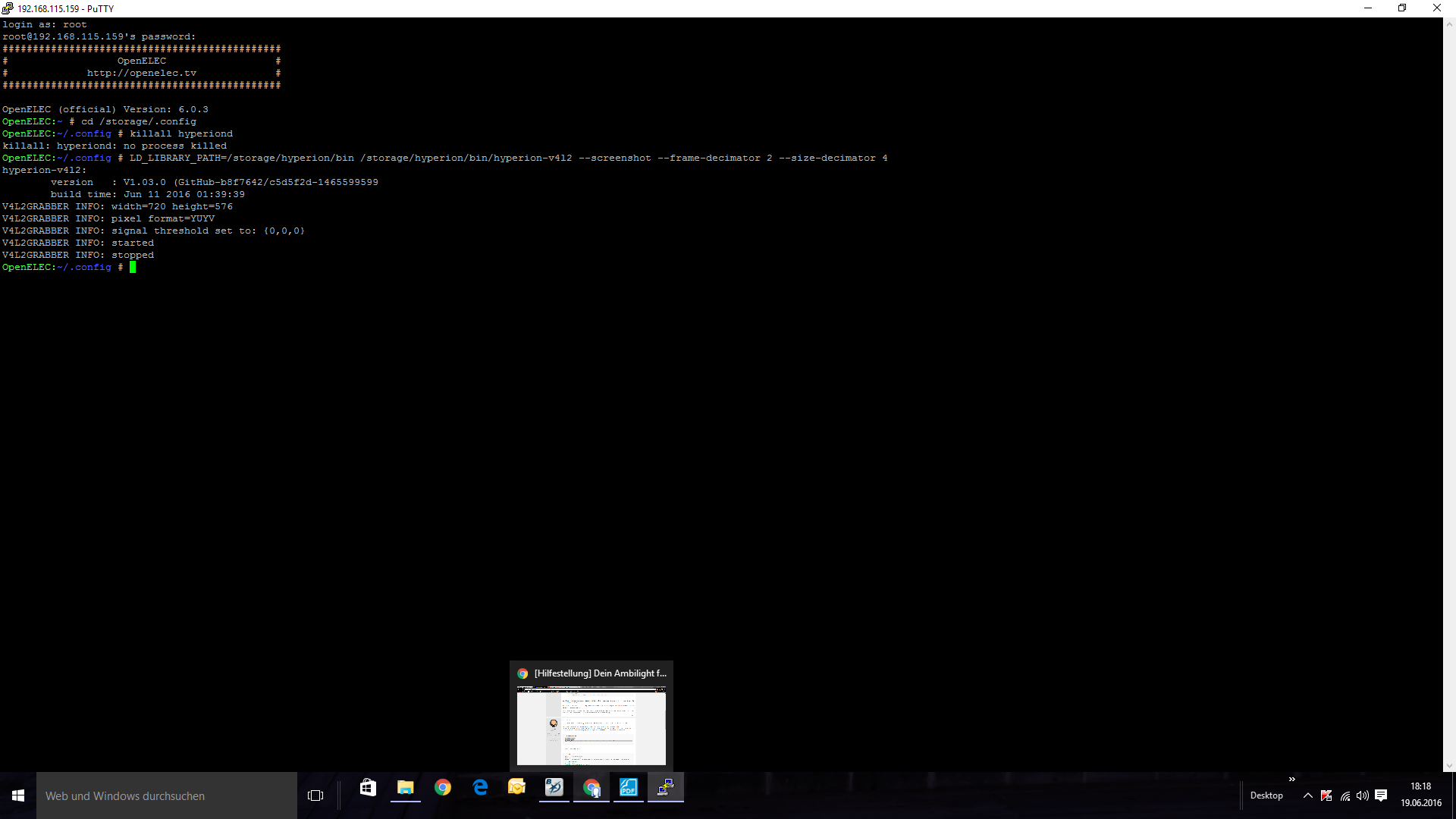Screen dimensions: 1456x819
Task: Click the PuTTY scrollbar up arrow
Action: [x=1449, y=24]
